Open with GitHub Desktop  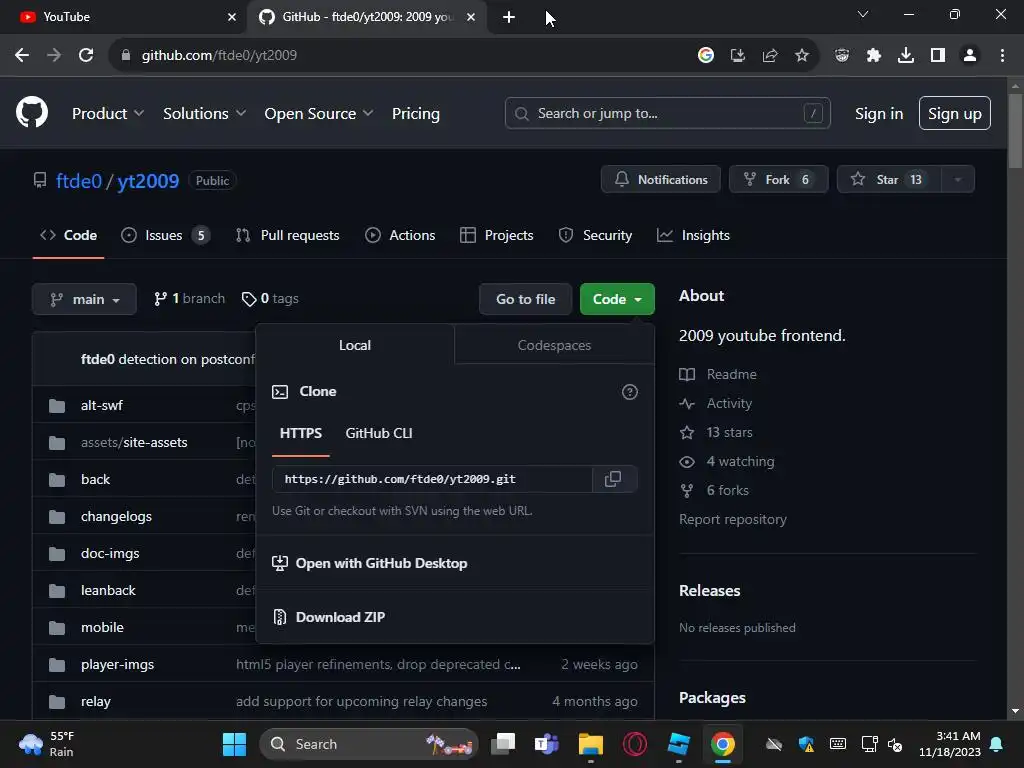370,564
